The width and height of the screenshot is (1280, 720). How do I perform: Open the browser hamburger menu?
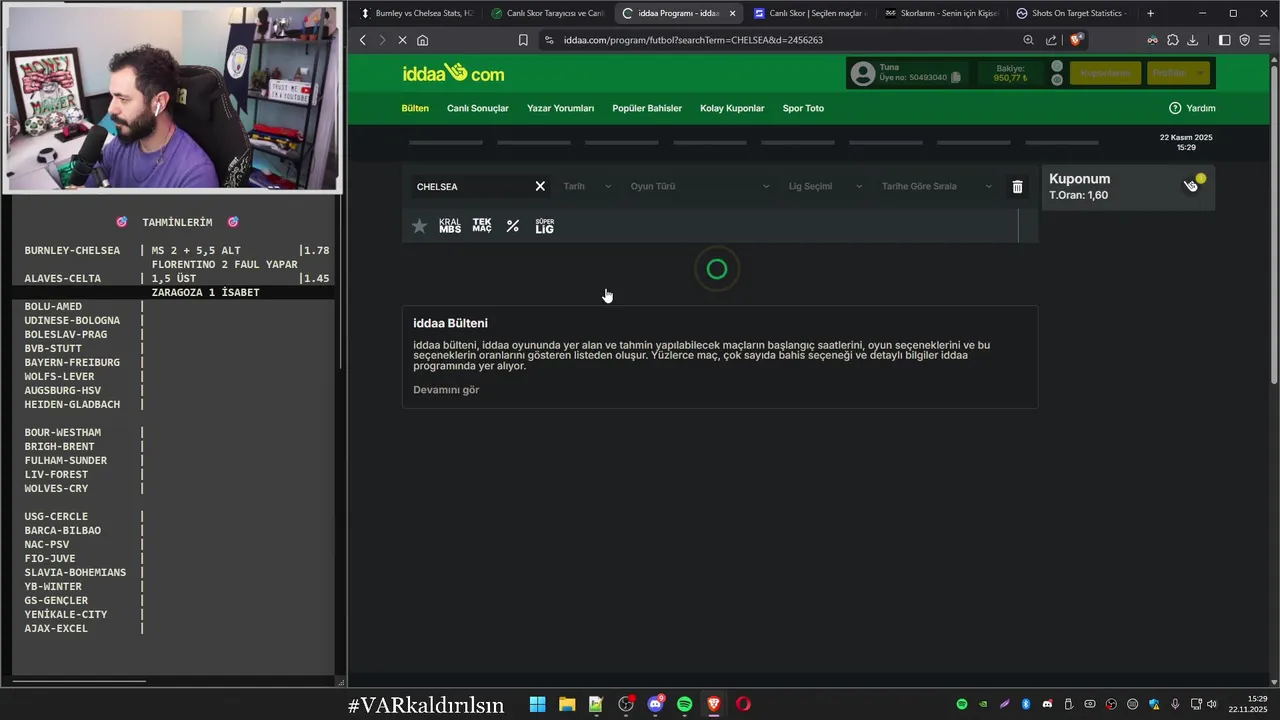[1264, 40]
